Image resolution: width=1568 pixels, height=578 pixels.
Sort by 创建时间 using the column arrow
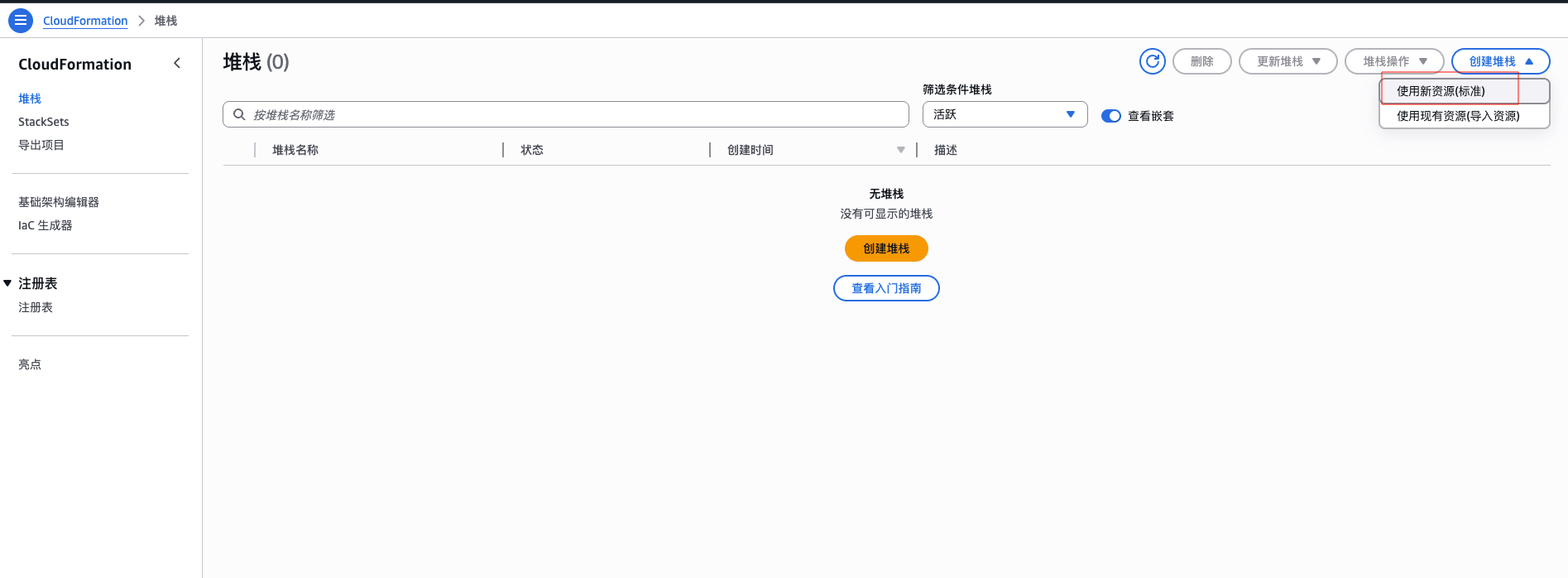coord(900,150)
